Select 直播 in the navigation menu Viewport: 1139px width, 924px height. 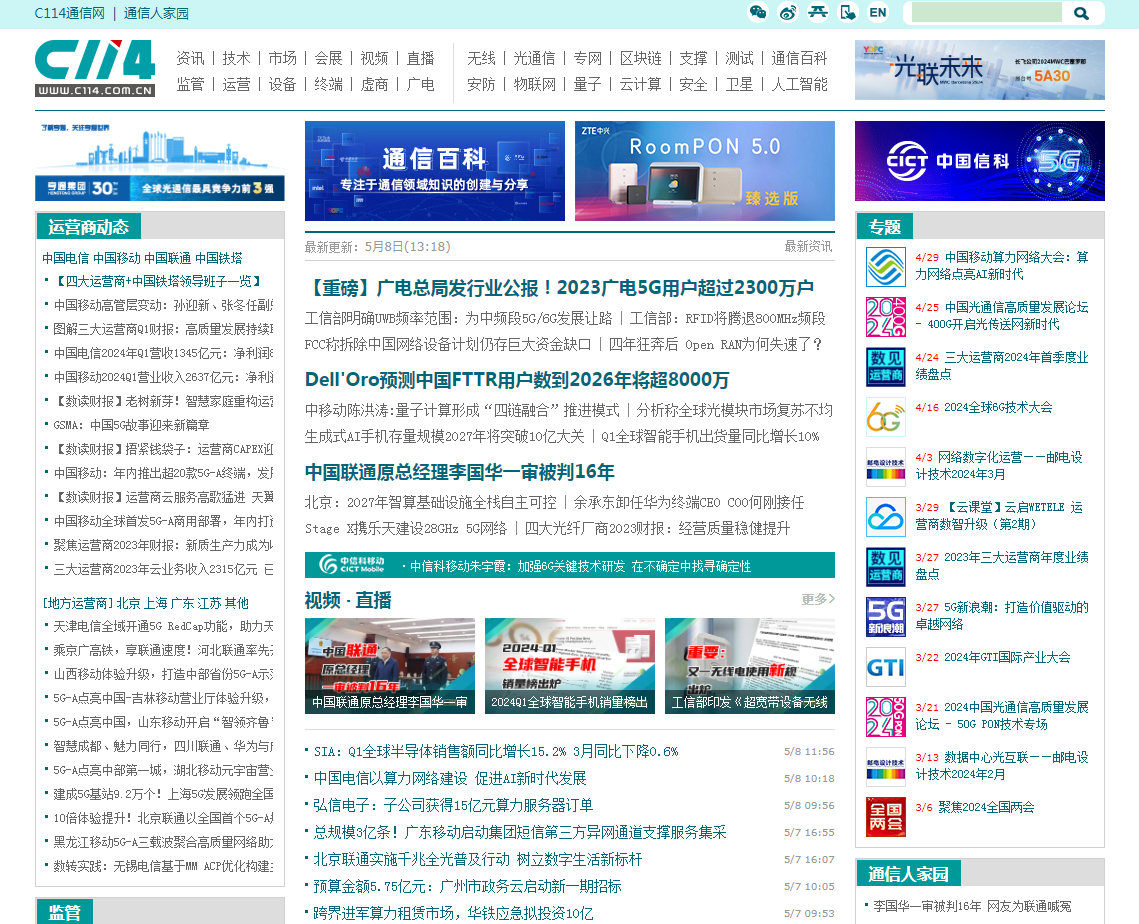pos(421,58)
